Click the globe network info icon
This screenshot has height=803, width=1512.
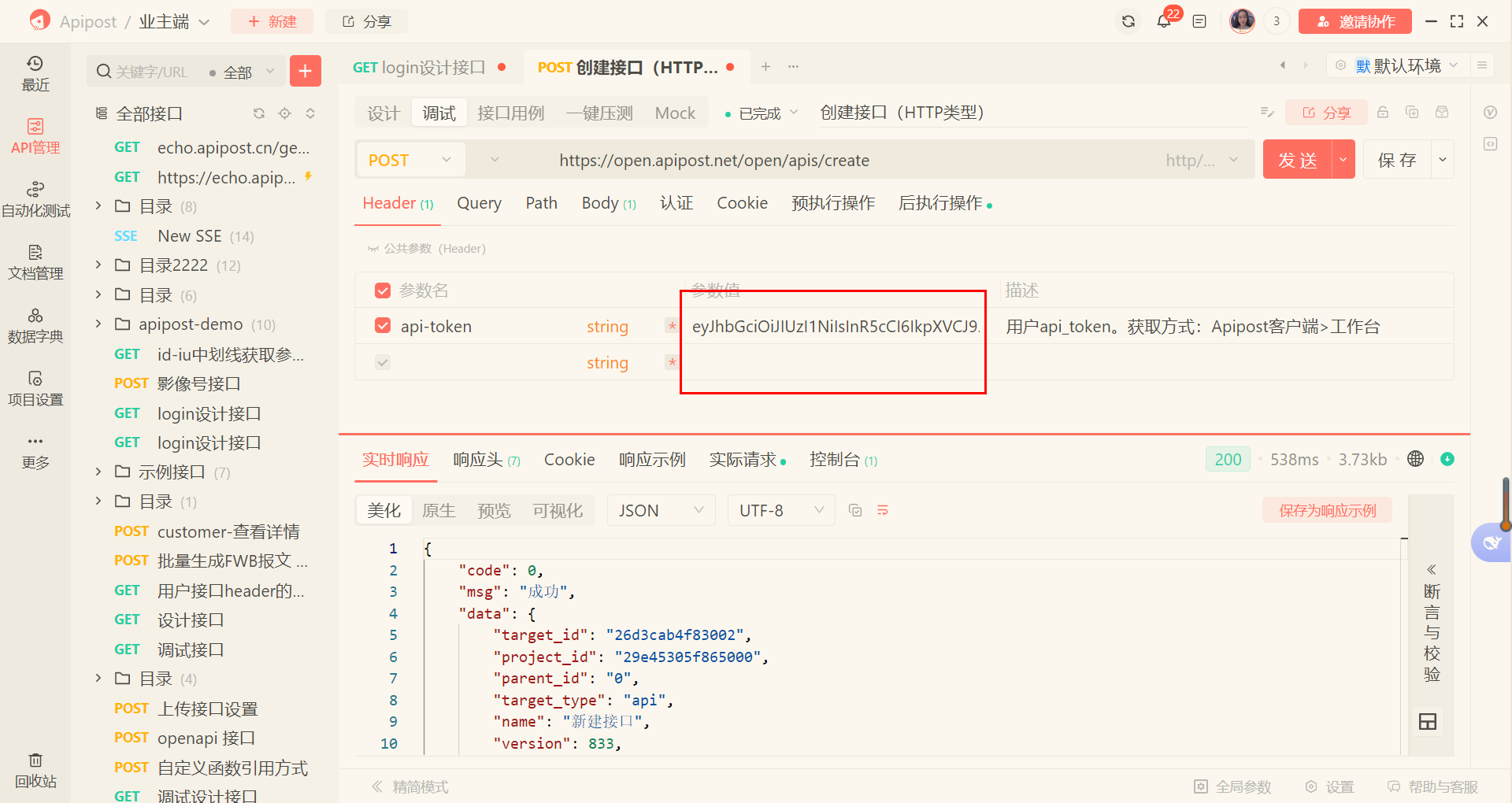tap(1415, 459)
